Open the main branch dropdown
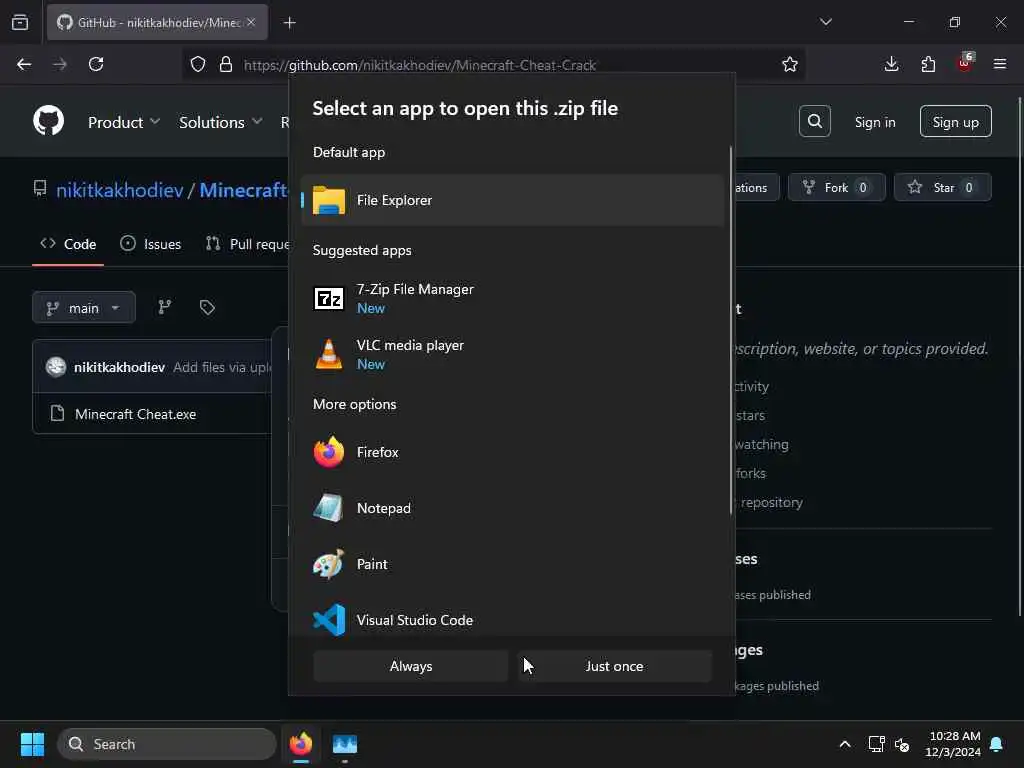 pos(84,308)
